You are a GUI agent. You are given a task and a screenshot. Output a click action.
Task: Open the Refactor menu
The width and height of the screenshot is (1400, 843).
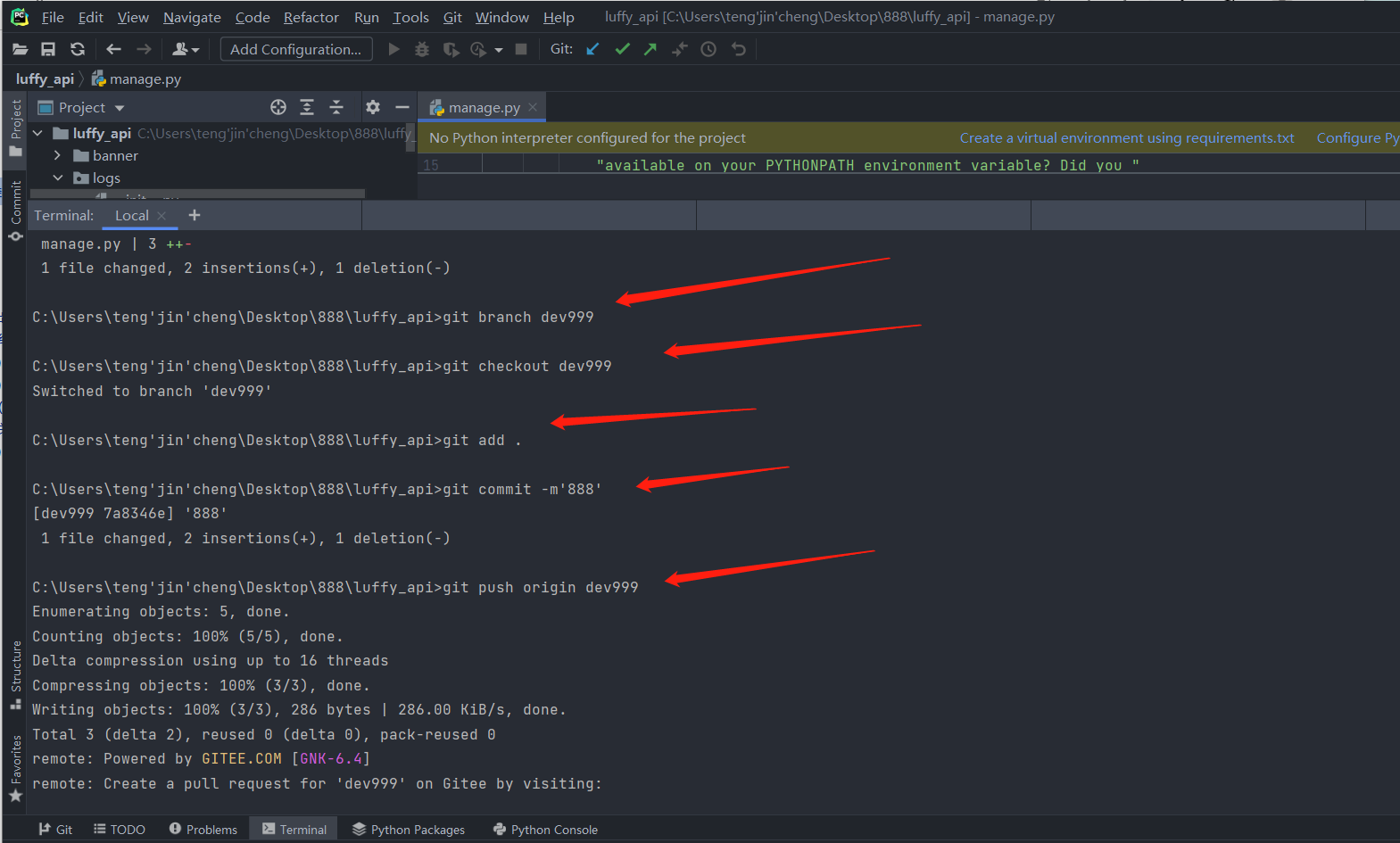tap(311, 17)
